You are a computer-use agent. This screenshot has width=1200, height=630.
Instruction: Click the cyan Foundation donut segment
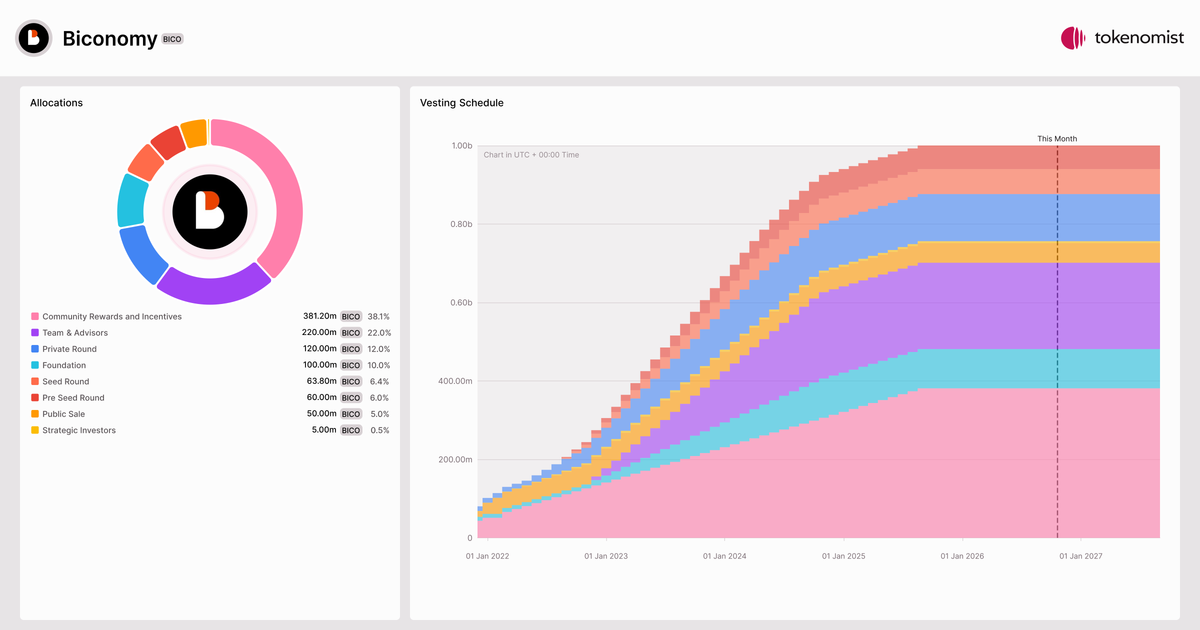coord(130,201)
